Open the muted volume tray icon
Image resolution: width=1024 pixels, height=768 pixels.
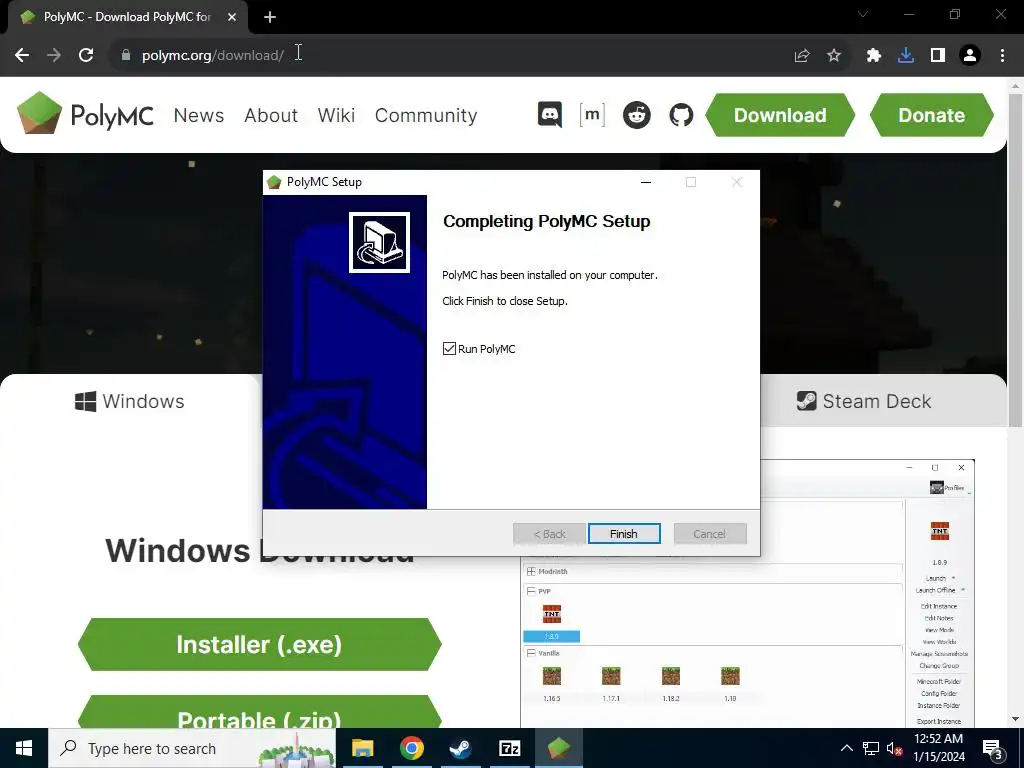[x=894, y=749]
